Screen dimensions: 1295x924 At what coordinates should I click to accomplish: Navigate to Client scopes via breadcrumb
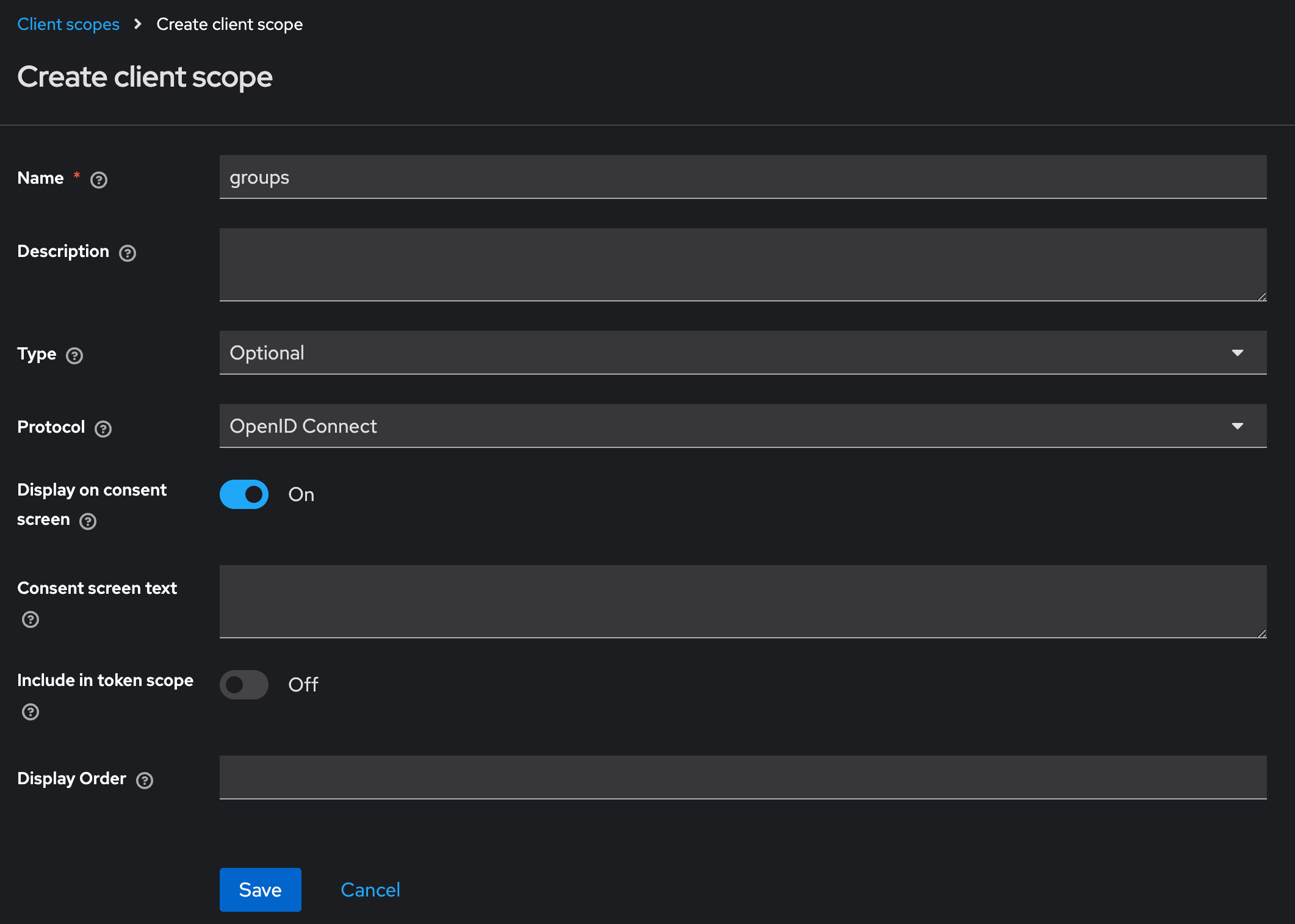click(68, 24)
